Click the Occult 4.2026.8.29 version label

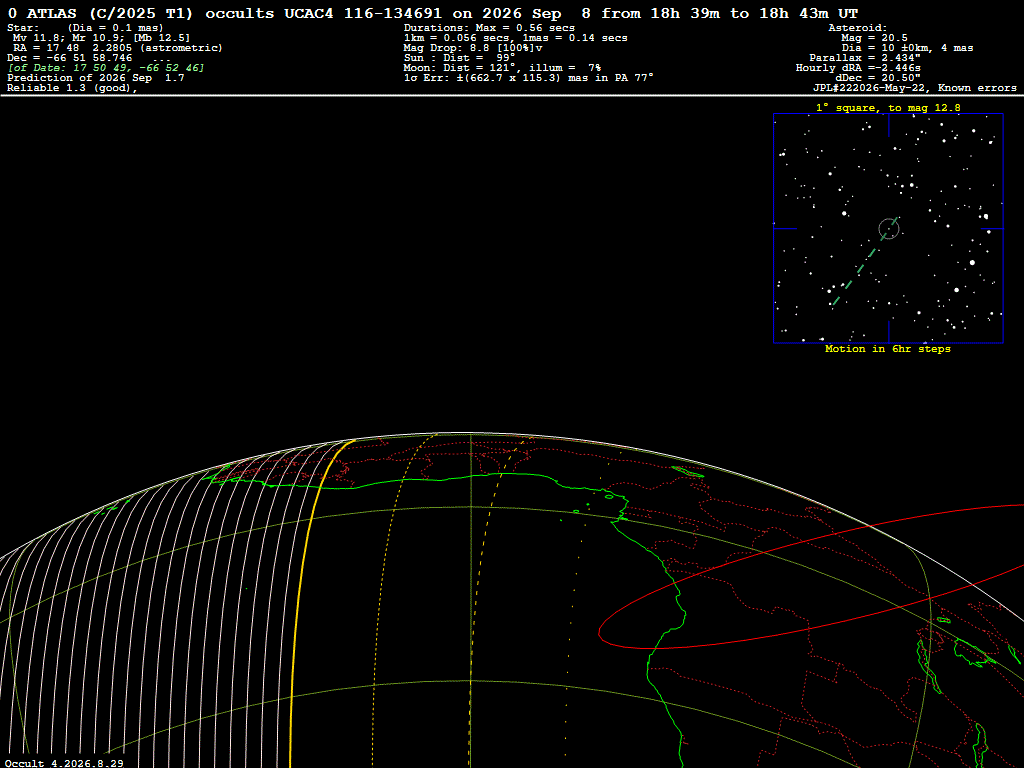click(64, 763)
